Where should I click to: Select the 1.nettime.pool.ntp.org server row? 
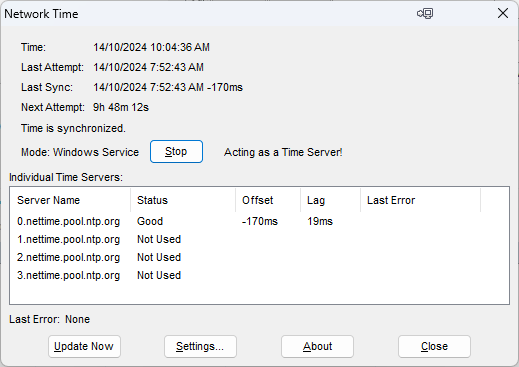pyautogui.click(x=259, y=239)
